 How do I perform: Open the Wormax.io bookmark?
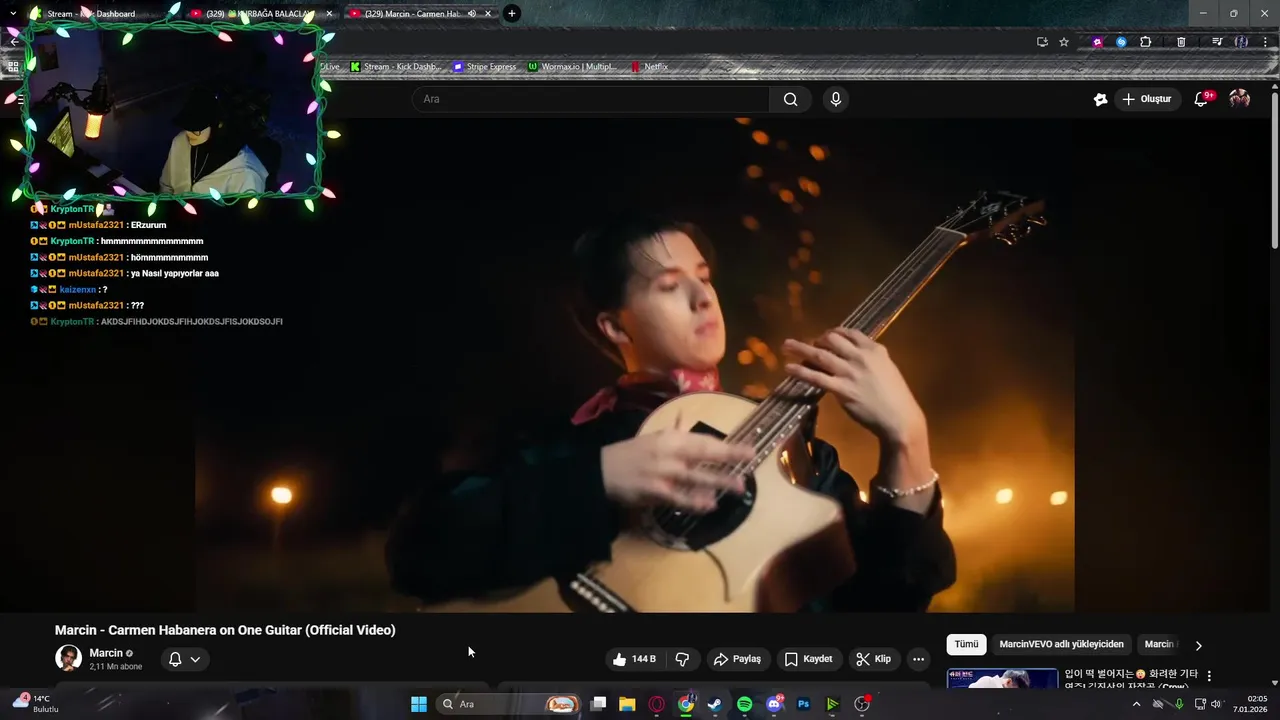[573, 67]
